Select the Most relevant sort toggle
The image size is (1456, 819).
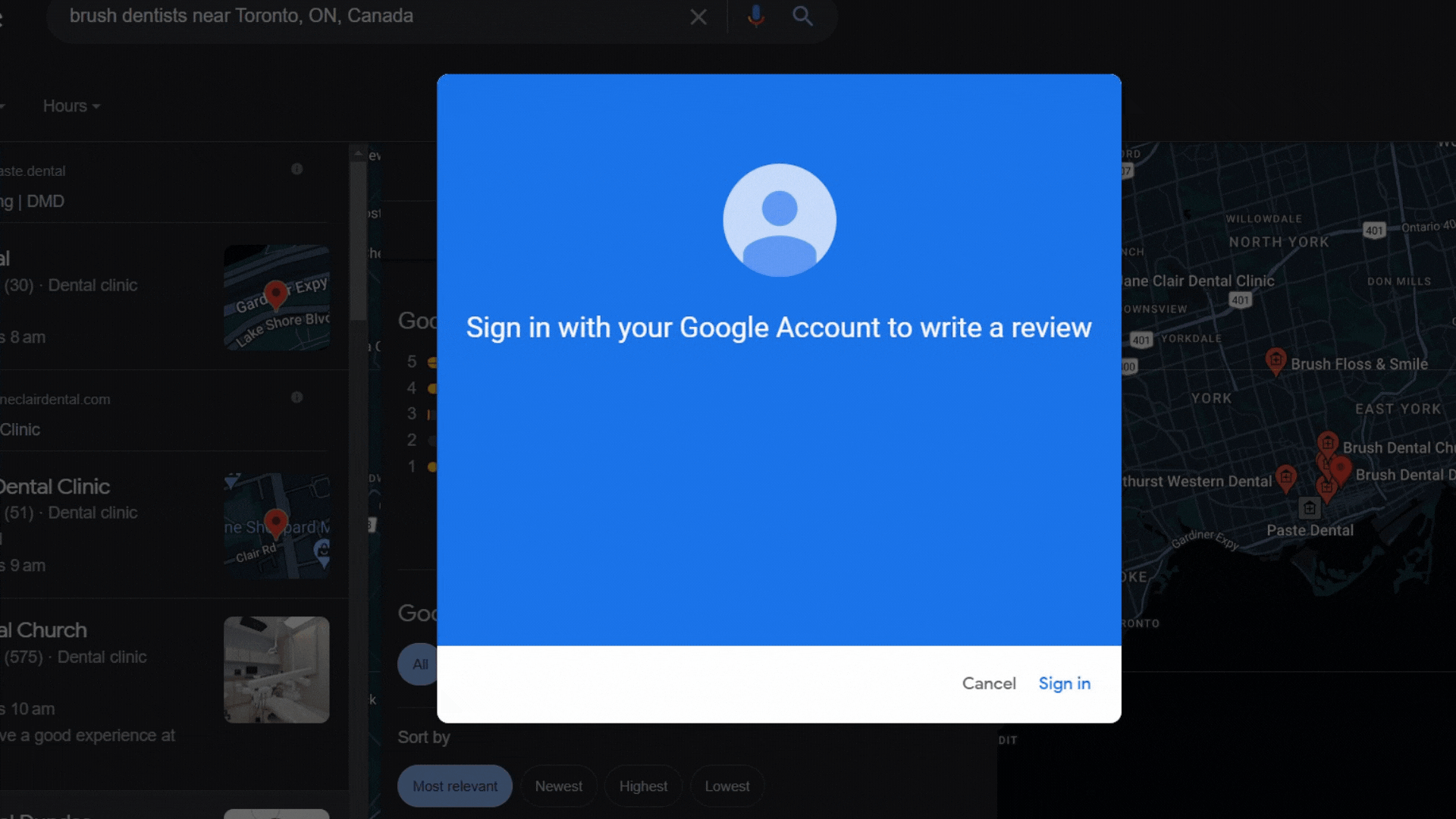tap(454, 786)
